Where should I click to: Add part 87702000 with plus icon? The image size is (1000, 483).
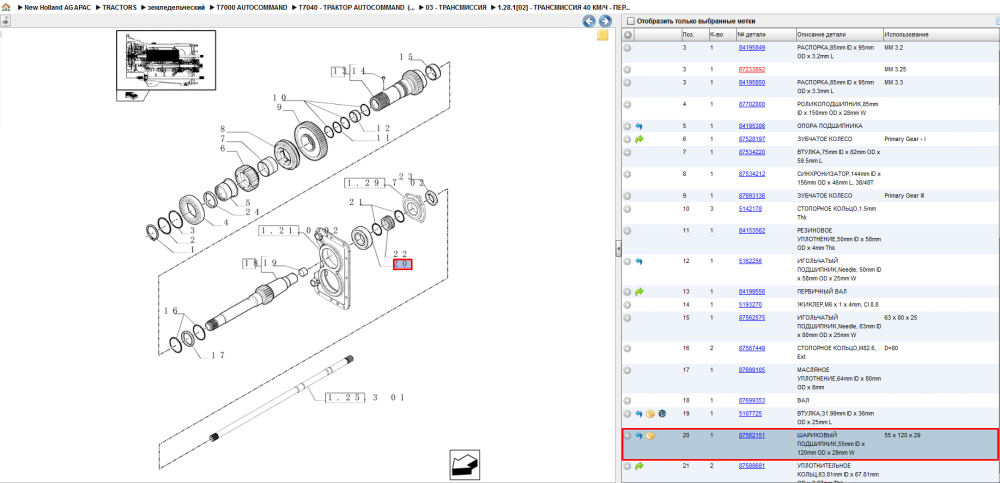628,104
